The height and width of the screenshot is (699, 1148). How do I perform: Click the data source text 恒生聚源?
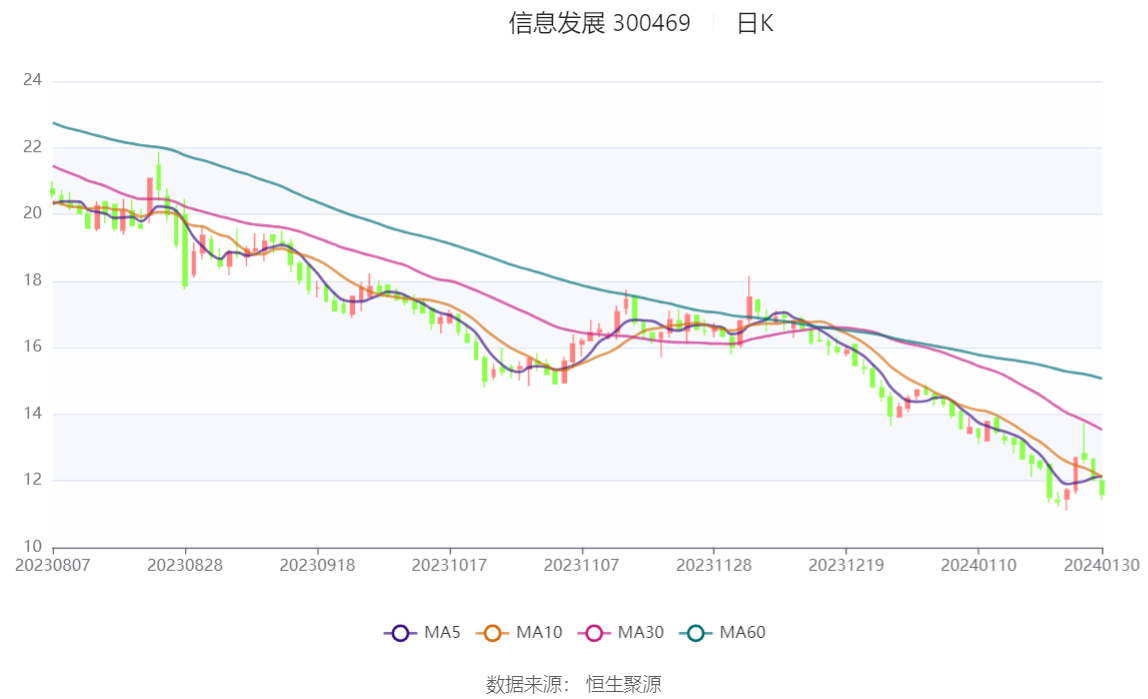624,684
